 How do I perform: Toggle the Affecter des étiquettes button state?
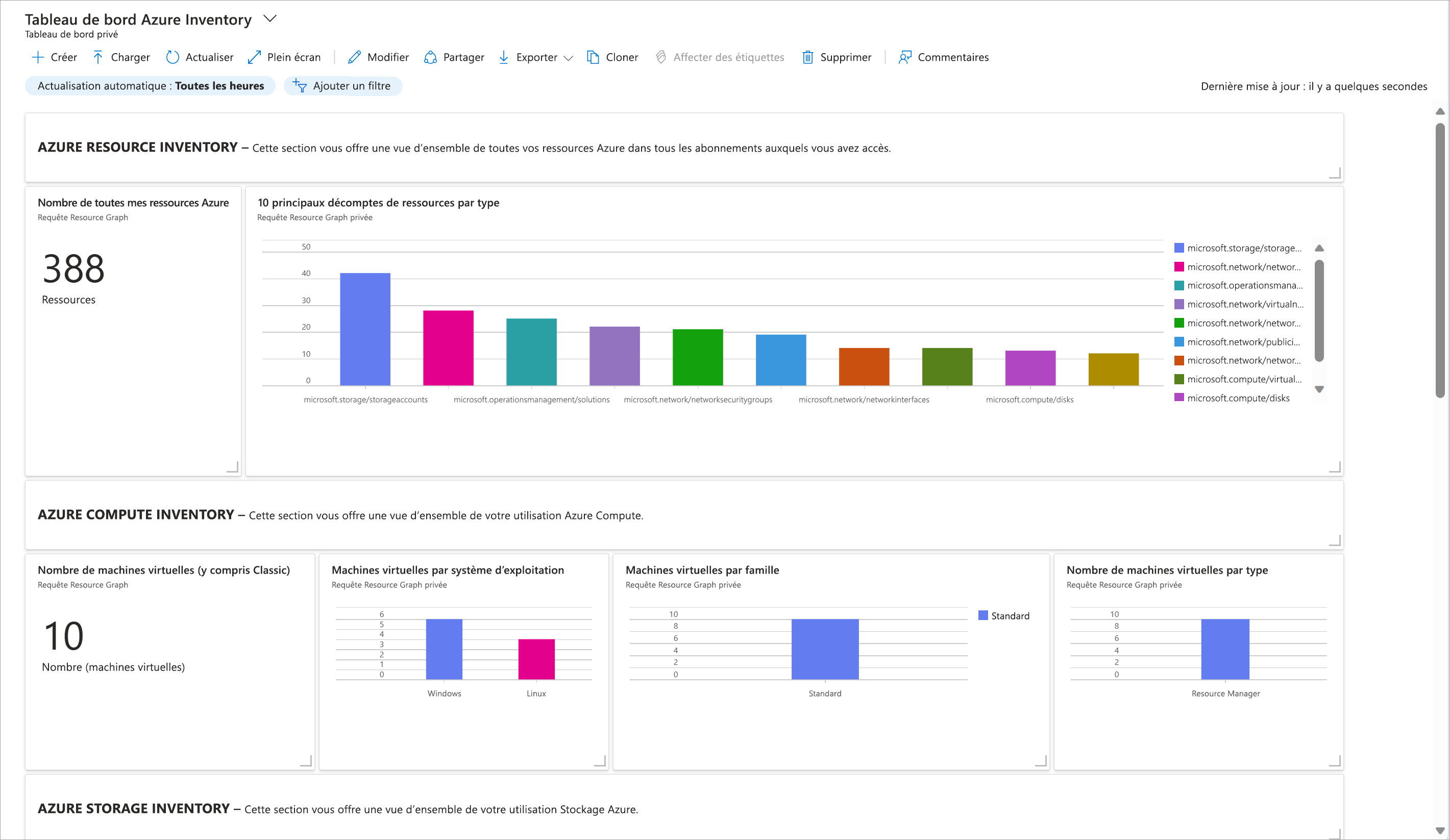[x=721, y=57]
